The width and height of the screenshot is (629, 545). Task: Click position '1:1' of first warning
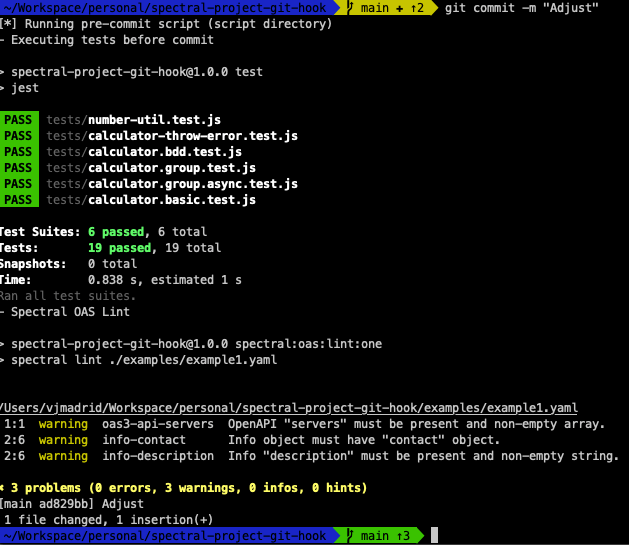[14, 424]
